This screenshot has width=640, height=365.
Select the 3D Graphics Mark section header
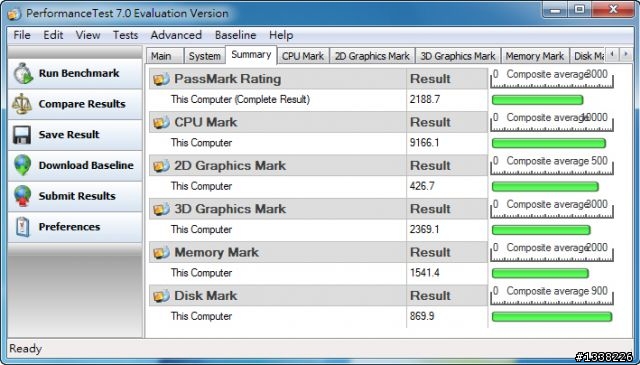318,209
